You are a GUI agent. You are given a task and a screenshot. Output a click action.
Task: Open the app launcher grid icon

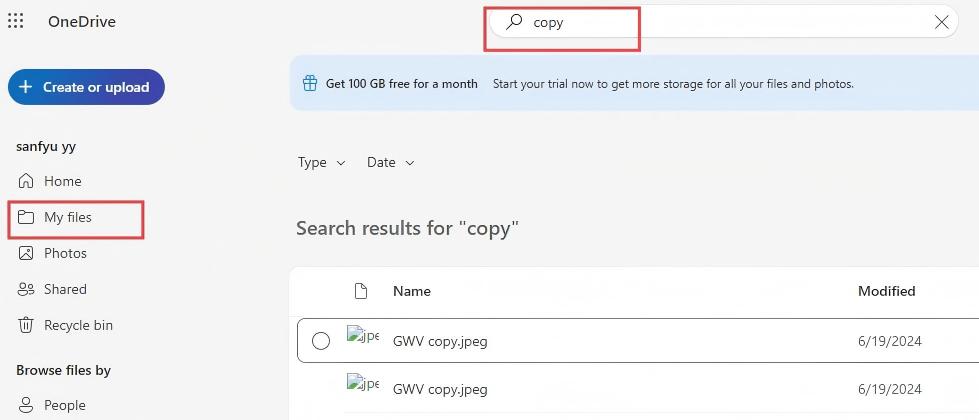click(16, 21)
